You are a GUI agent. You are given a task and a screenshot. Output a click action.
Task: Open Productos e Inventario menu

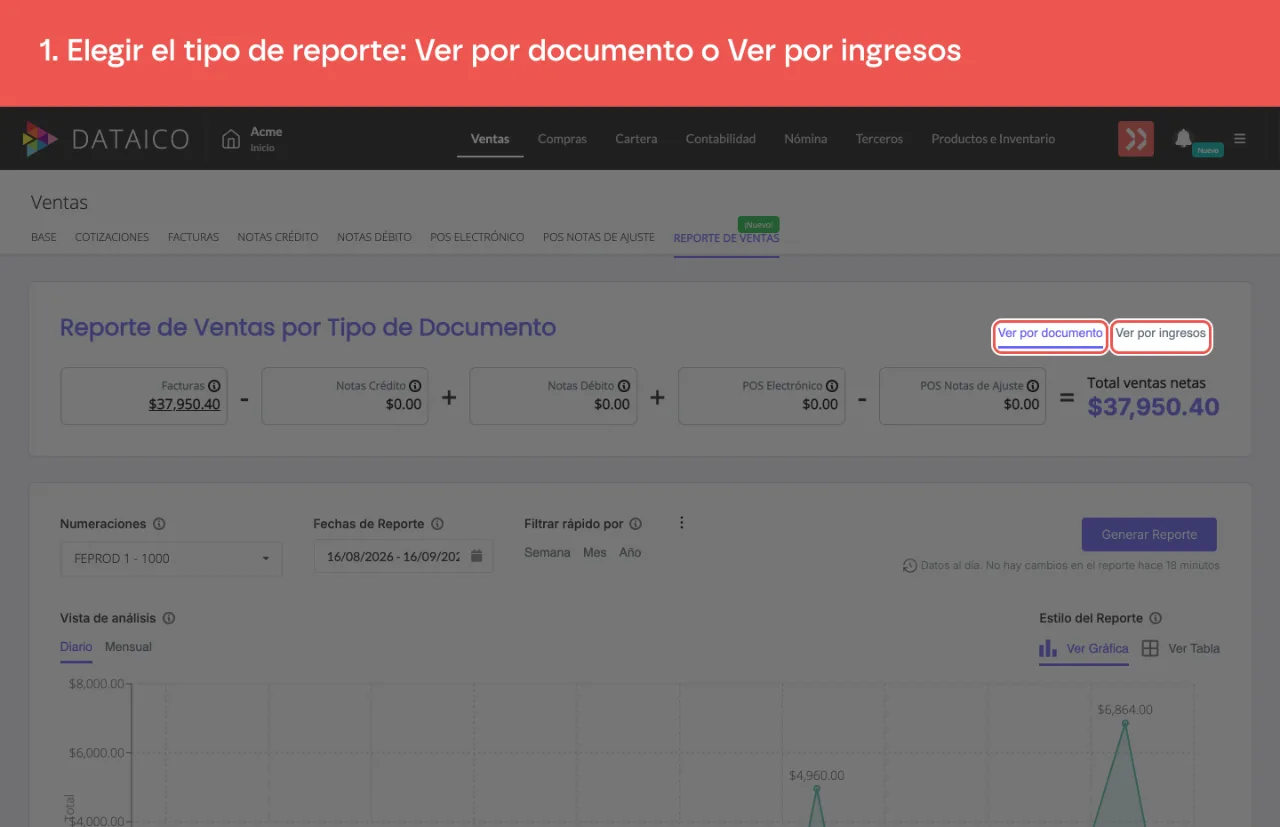coord(993,139)
